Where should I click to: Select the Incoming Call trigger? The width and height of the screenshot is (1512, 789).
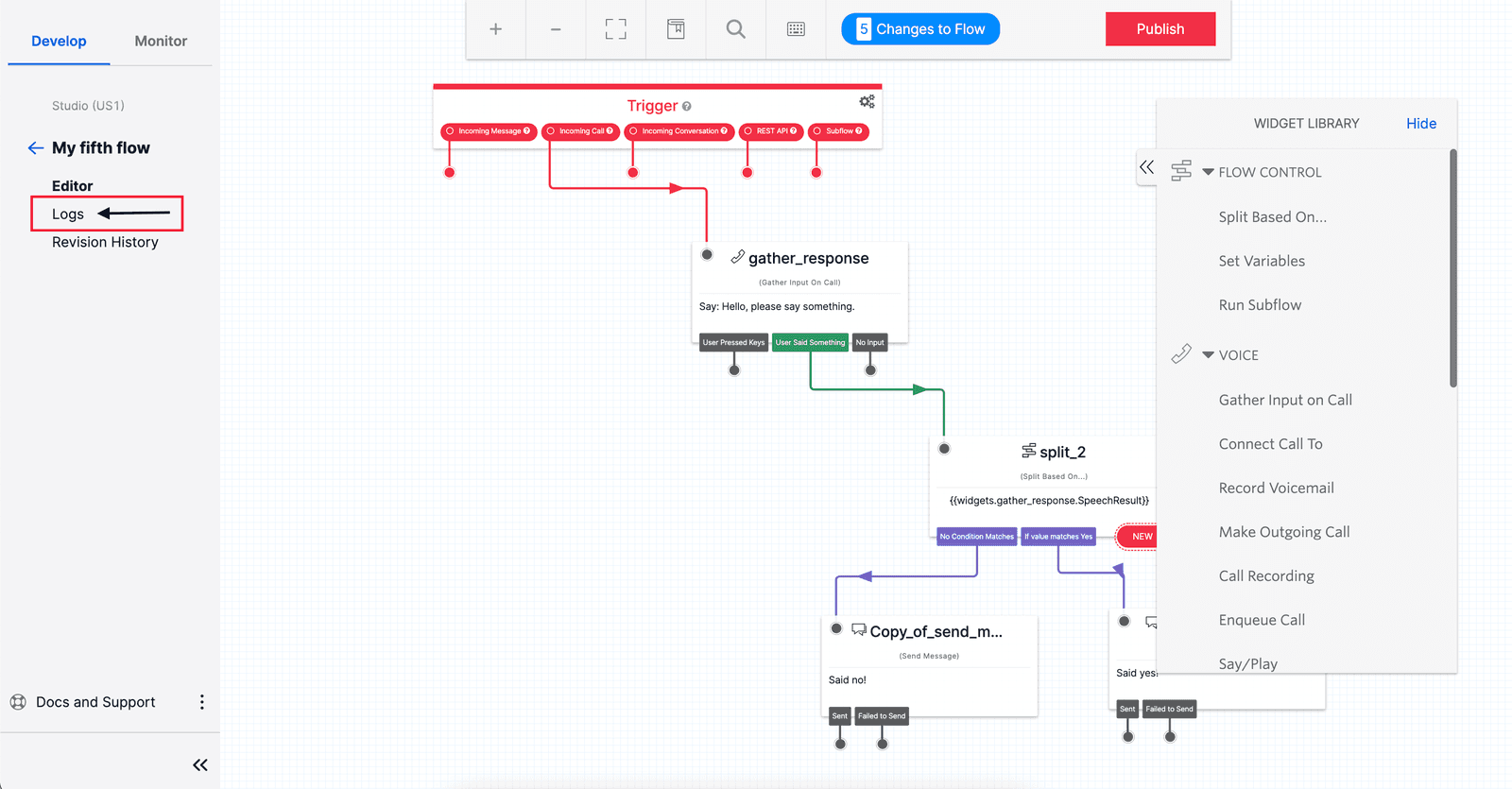tap(581, 131)
